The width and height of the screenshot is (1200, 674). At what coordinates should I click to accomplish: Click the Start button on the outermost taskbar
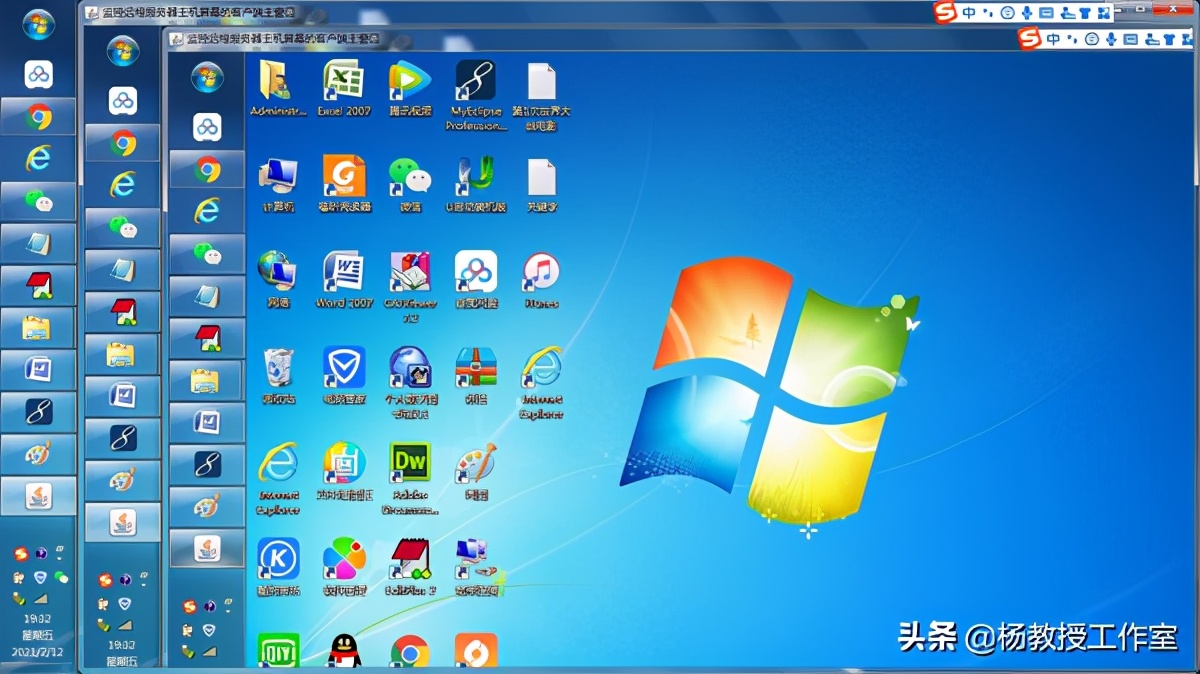point(38,24)
